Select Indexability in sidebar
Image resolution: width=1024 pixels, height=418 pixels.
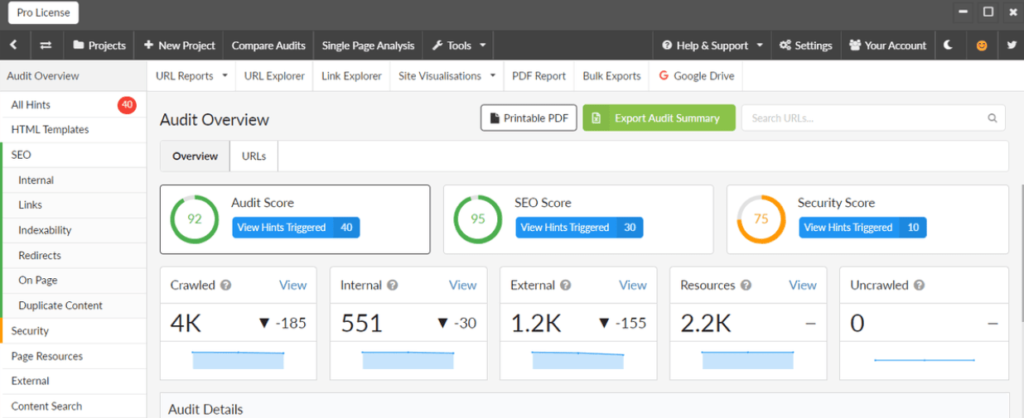(x=73, y=230)
